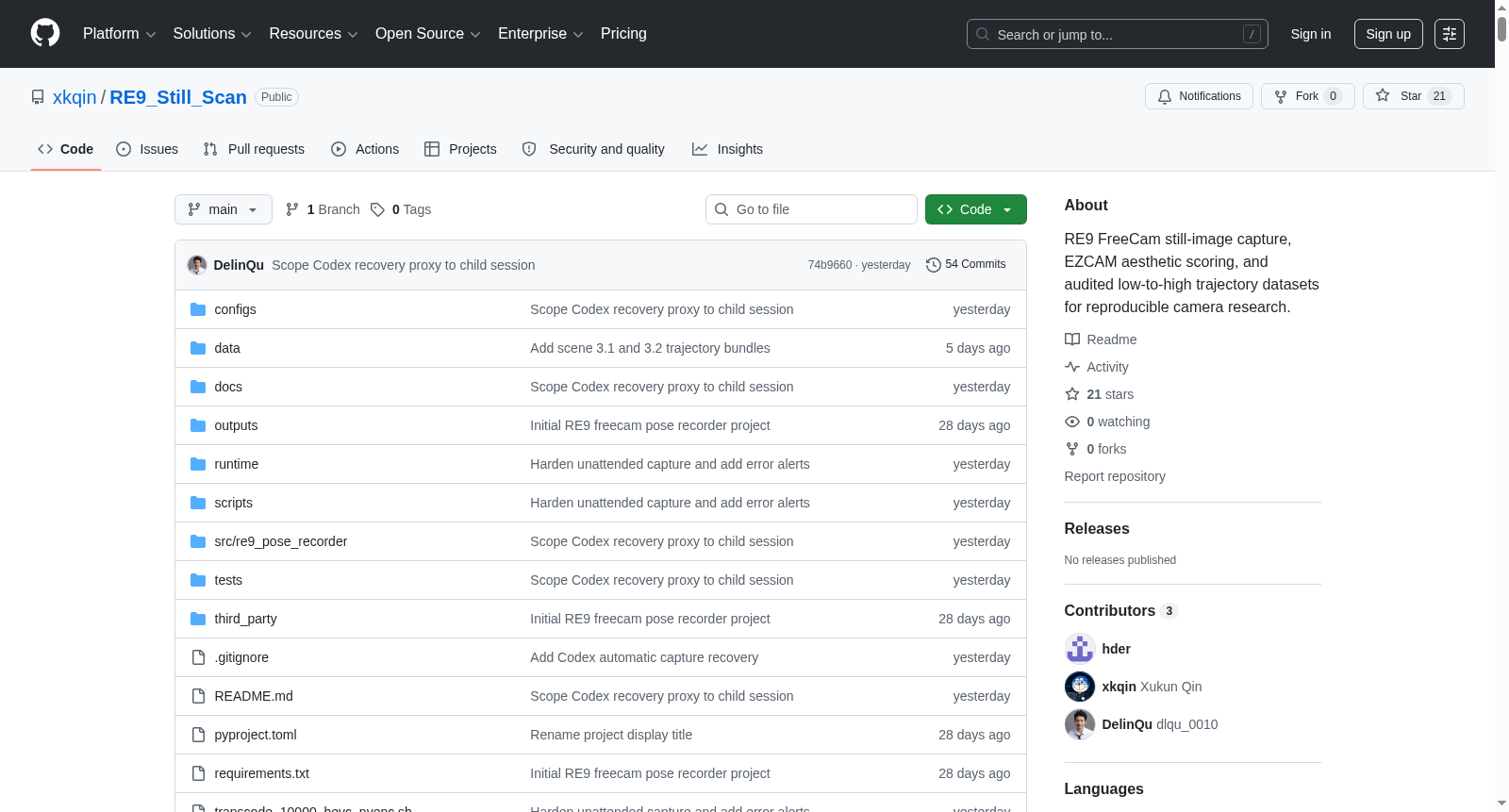The width and height of the screenshot is (1509, 812).
Task: Expand the Enterprise menu
Action: [540, 34]
